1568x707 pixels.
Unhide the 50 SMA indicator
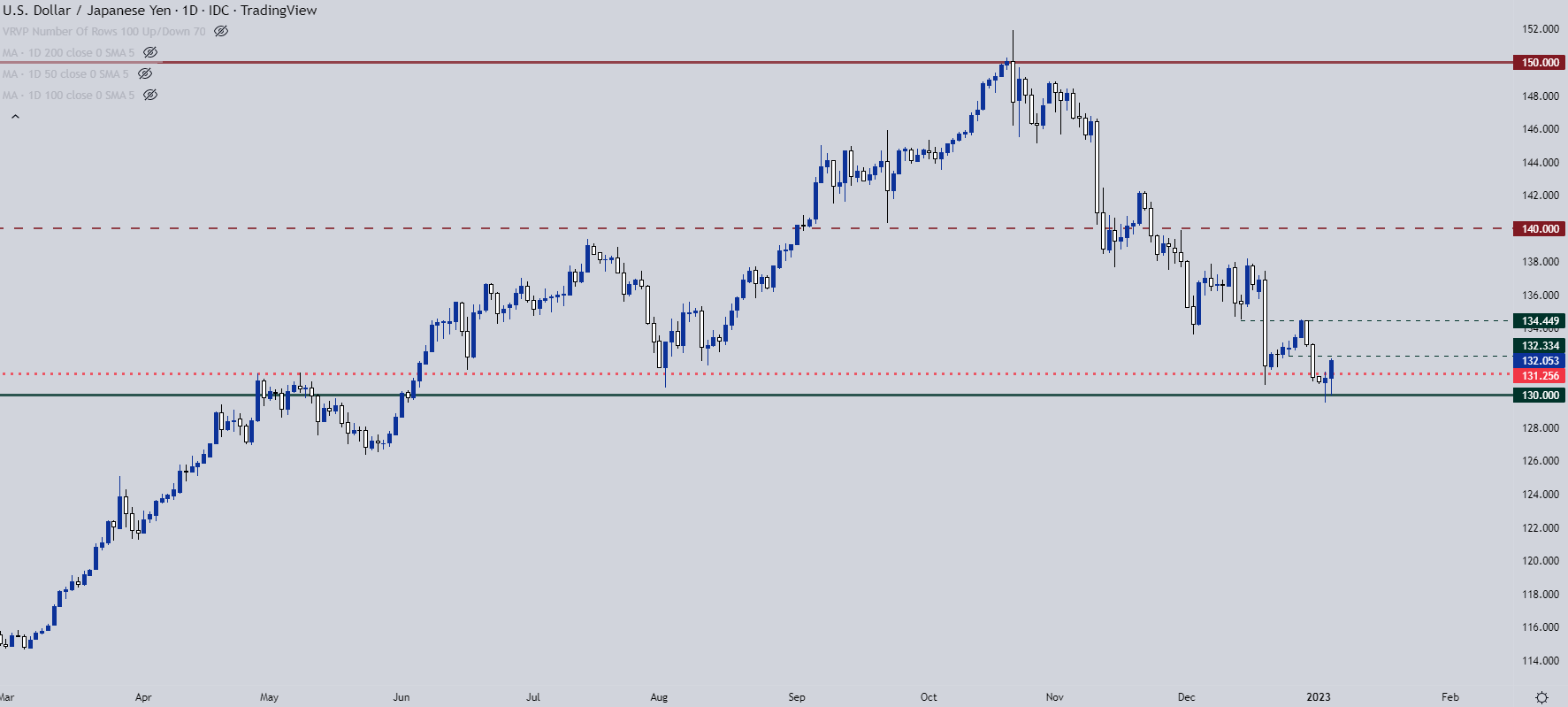145,73
